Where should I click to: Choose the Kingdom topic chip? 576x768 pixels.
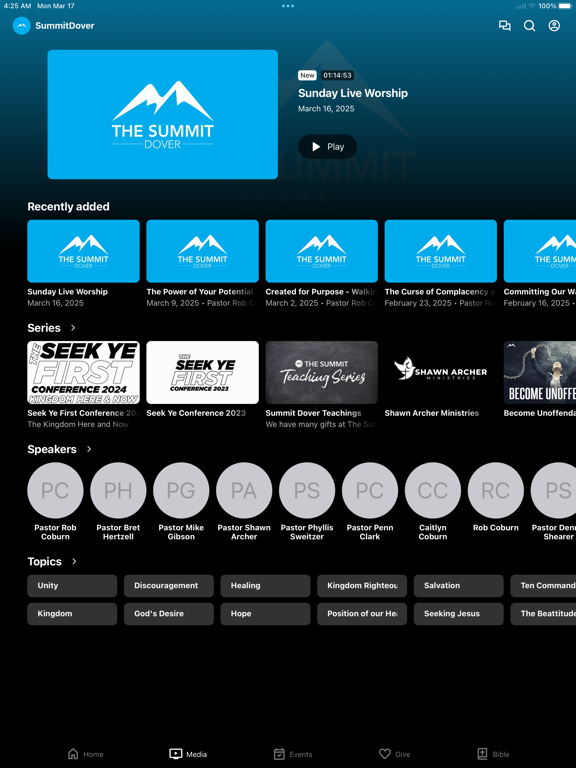pyautogui.click(x=72, y=614)
